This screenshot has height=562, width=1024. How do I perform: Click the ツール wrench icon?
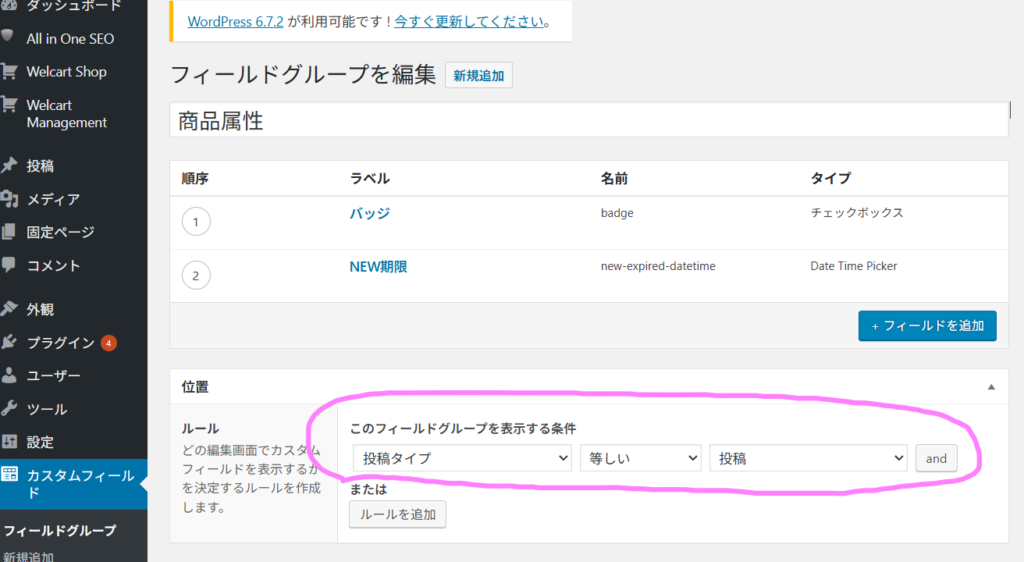[9, 408]
